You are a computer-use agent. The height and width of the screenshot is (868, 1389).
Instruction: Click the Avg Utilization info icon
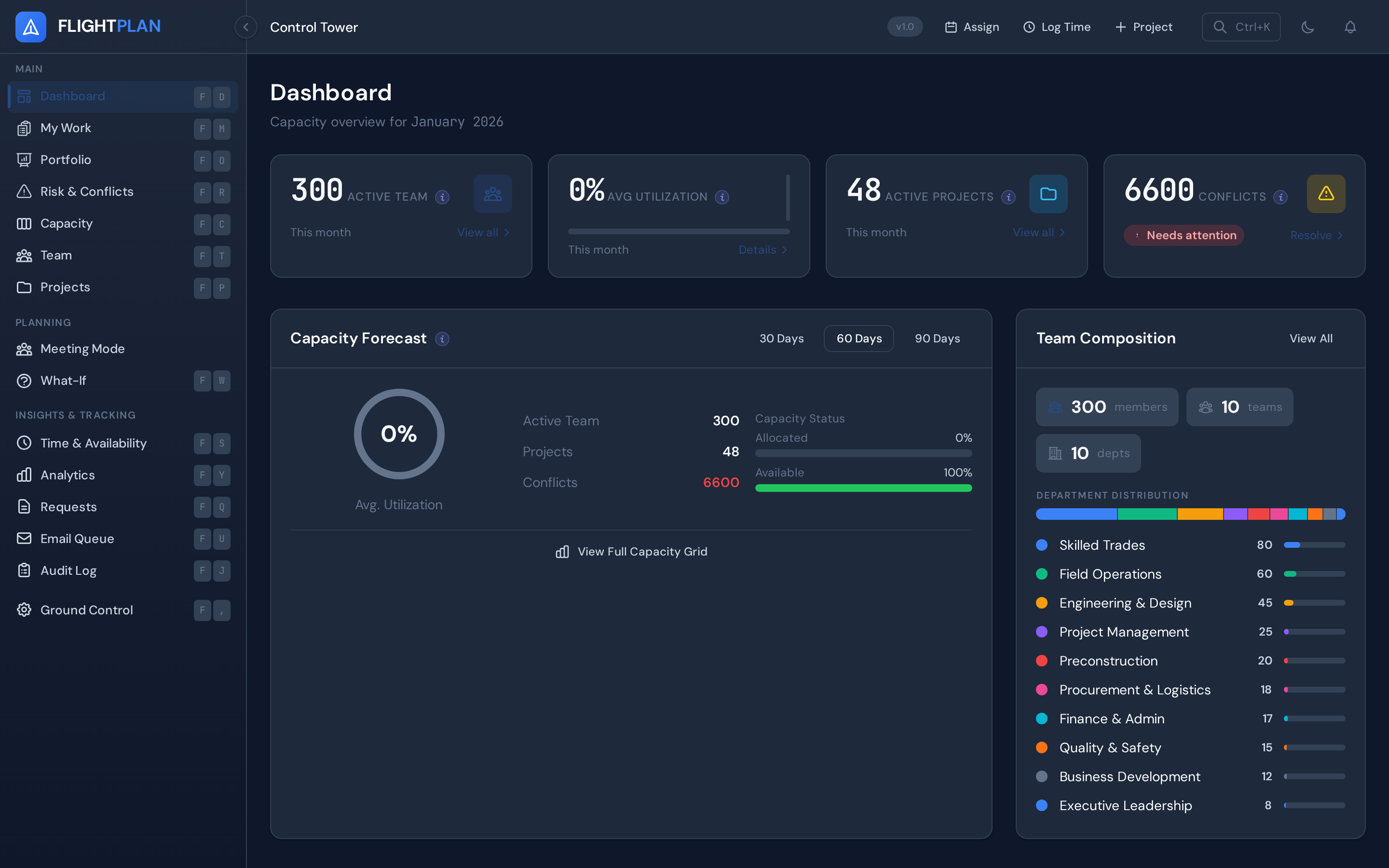tap(722, 198)
